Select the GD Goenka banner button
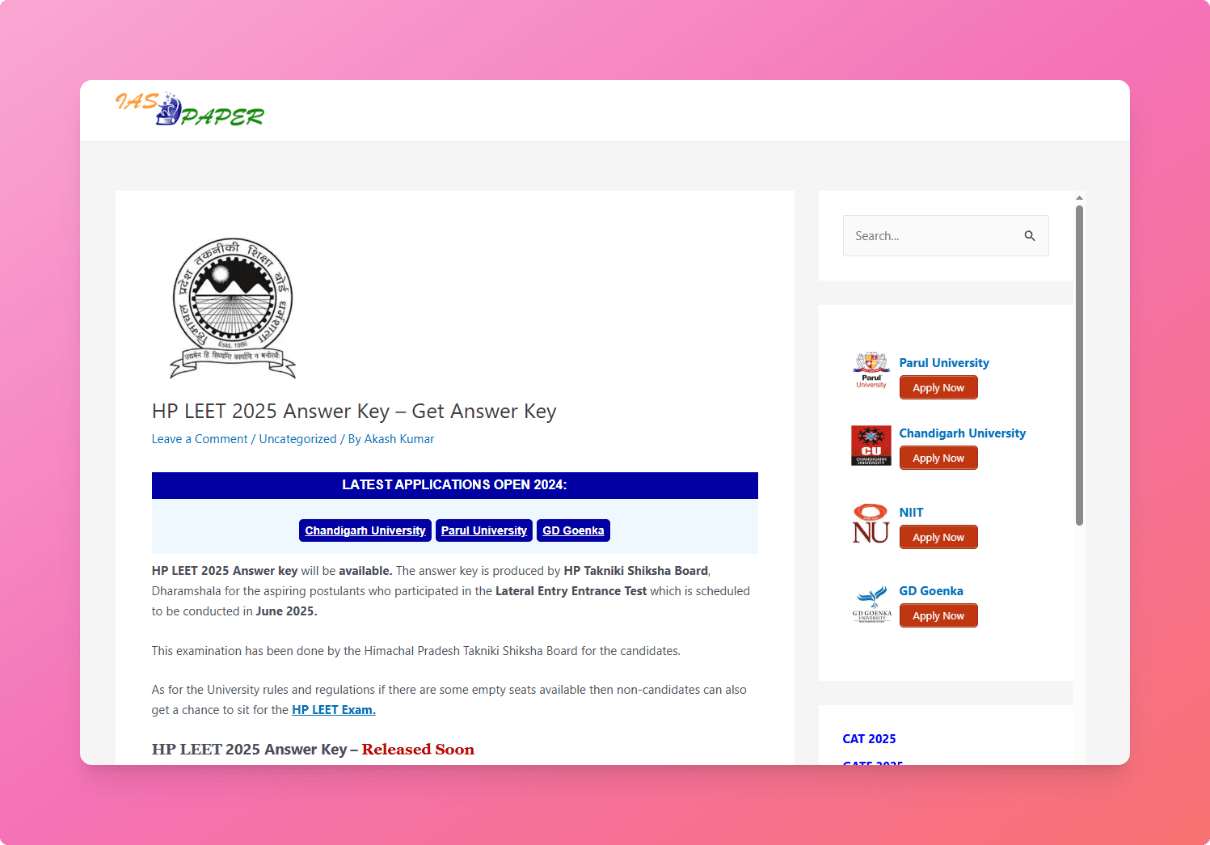 coord(573,531)
